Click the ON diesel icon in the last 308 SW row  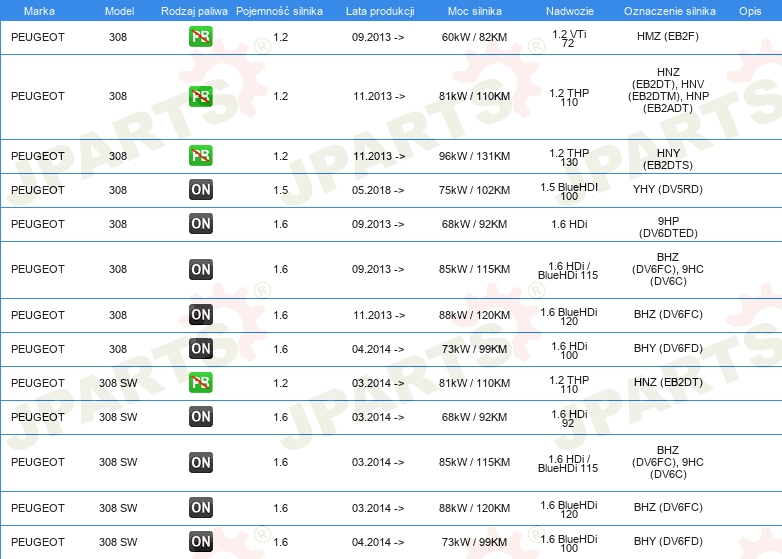pos(200,542)
